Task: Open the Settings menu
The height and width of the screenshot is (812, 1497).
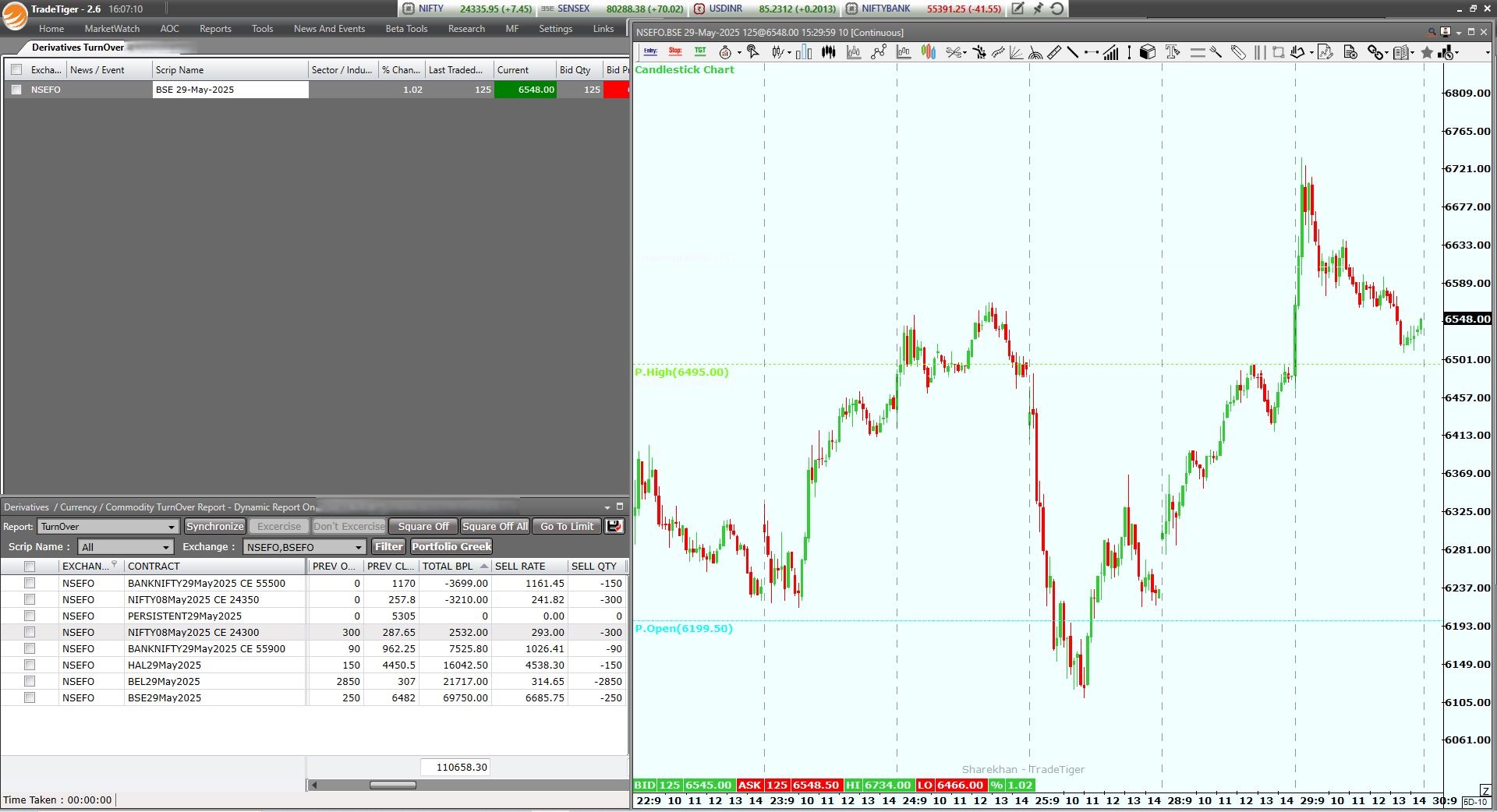Action: tap(555, 29)
